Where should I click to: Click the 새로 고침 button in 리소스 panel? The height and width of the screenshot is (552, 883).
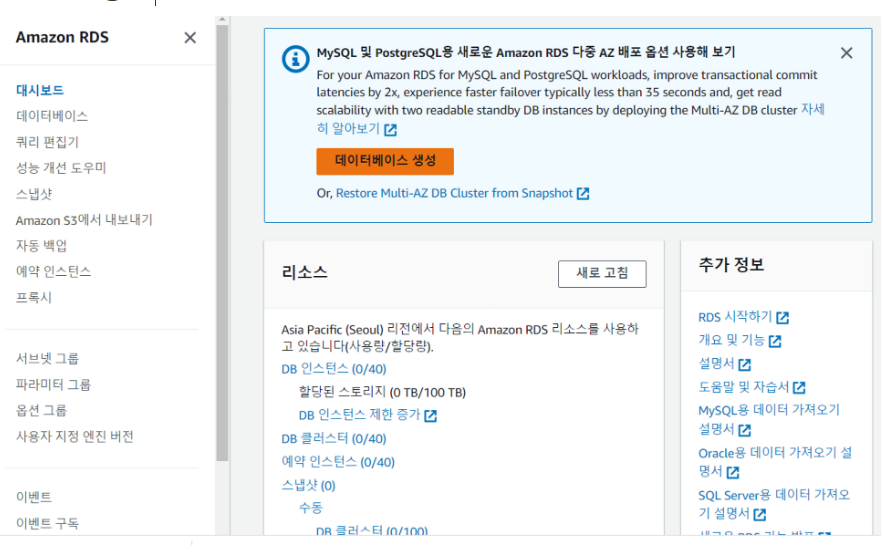coord(602,274)
